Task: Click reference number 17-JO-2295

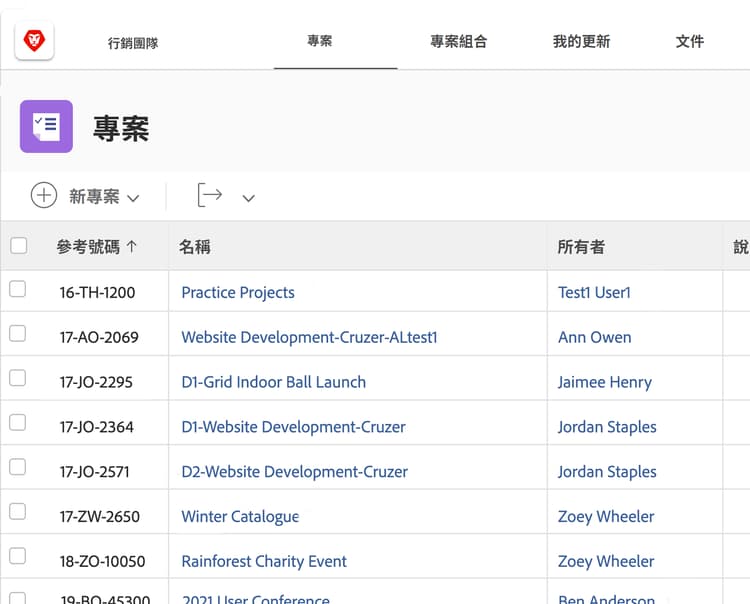Action: pos(96,383)
